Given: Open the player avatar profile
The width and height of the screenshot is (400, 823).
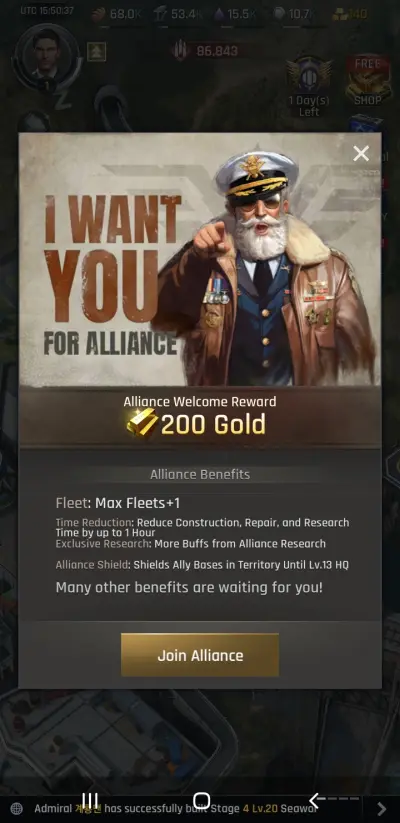Looking at the screenshot, I should click(x=46, y=56).
